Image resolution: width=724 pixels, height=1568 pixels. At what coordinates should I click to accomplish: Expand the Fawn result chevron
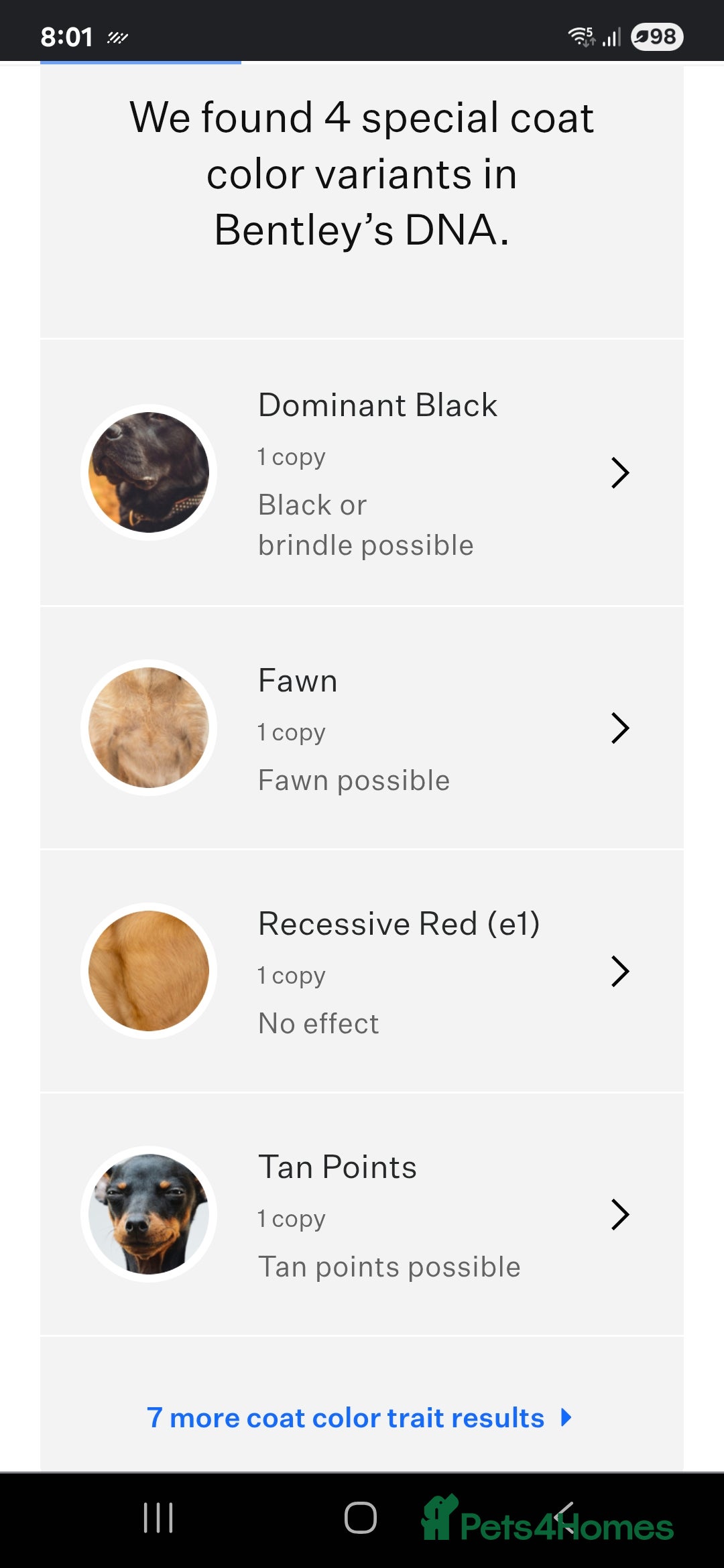620,728
